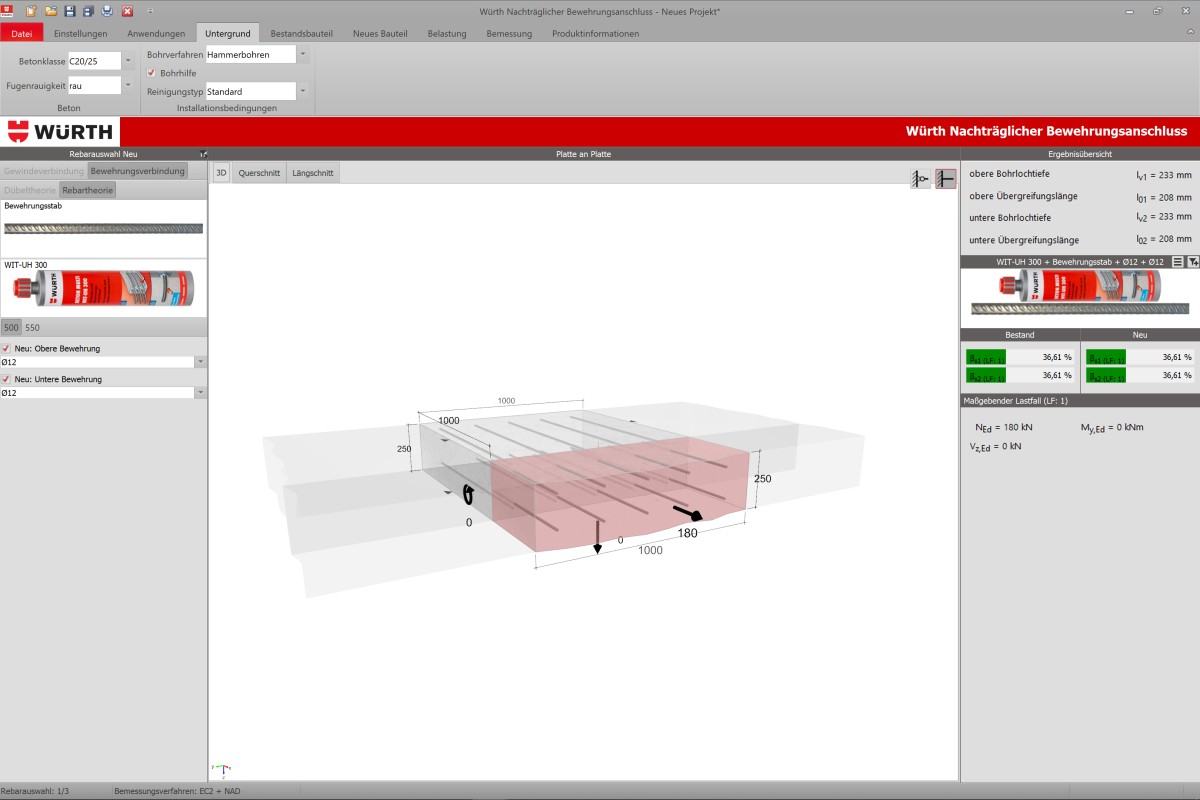
Task: Go to the Belastung ribbon tab
Action: 447,33
